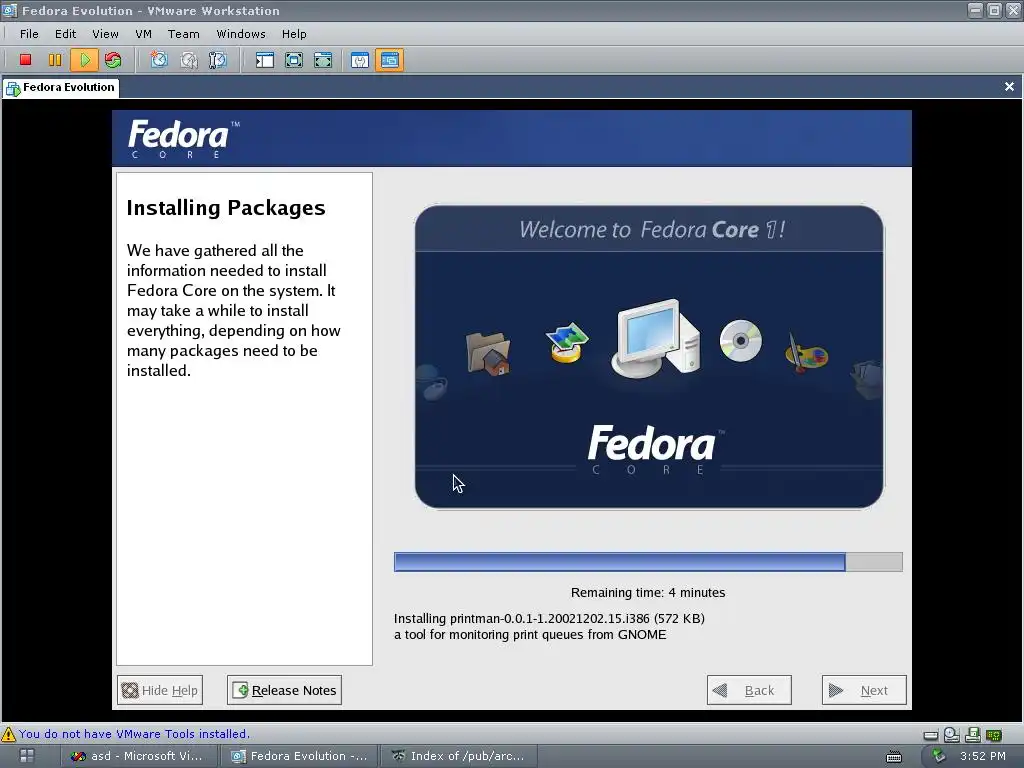Open the Edit menu

(x=65, y=34)
